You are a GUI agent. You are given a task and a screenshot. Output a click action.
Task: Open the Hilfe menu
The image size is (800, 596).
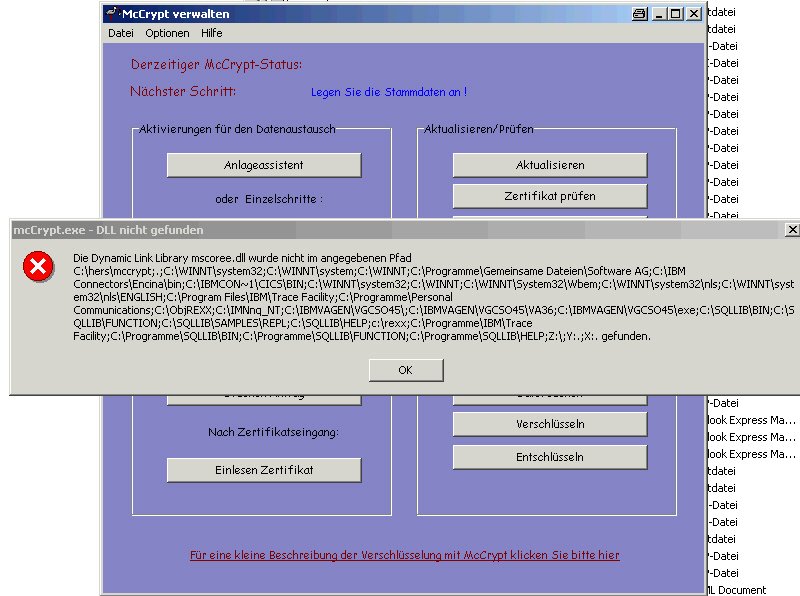[x=211, y=33]
